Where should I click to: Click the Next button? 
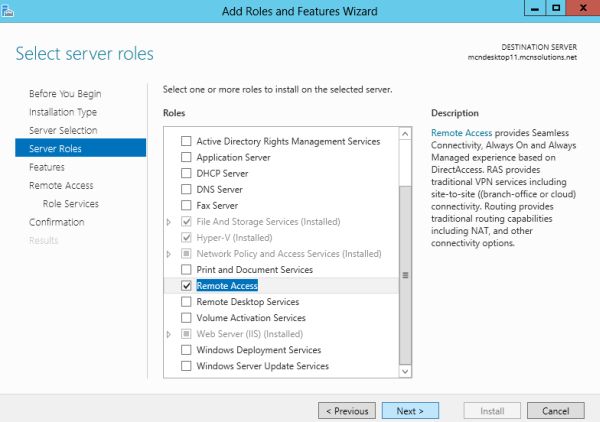click(410, 410)
